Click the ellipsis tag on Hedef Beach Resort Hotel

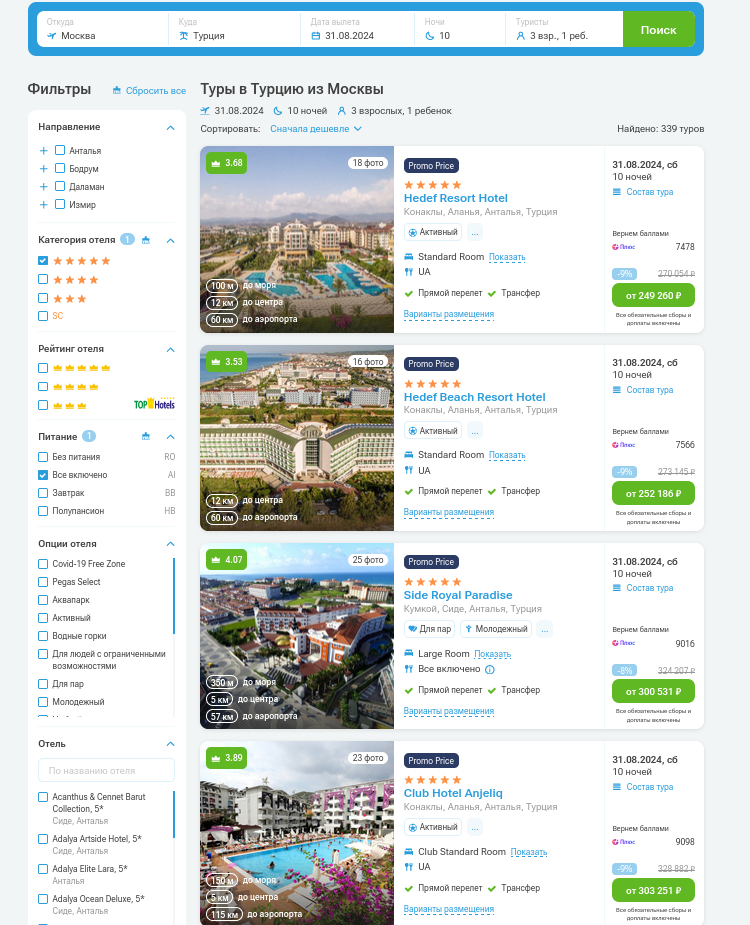click(x=474, y=431)
